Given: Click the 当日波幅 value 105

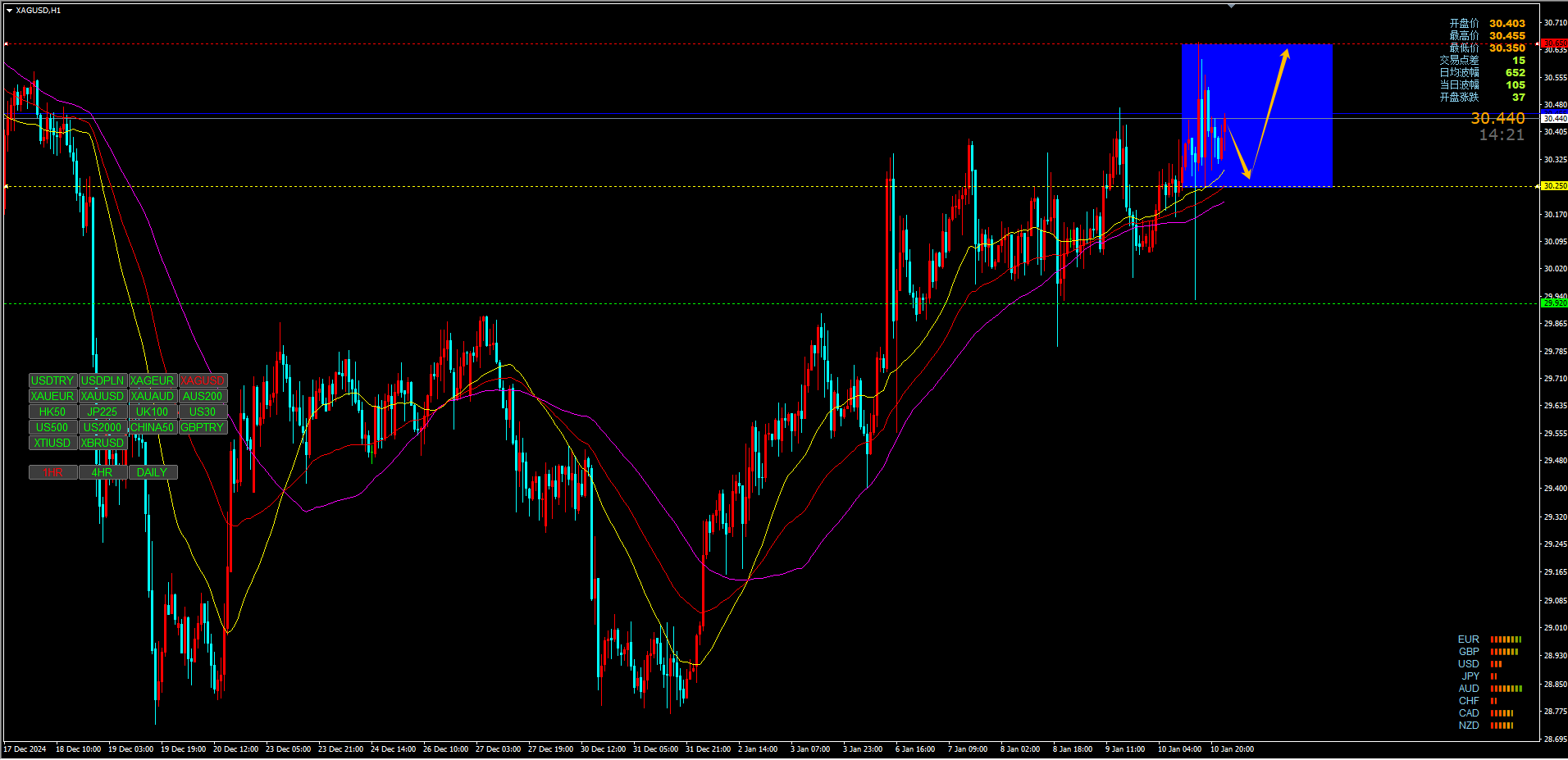Looking at the screenshot, I should [x=1516, y=85].
